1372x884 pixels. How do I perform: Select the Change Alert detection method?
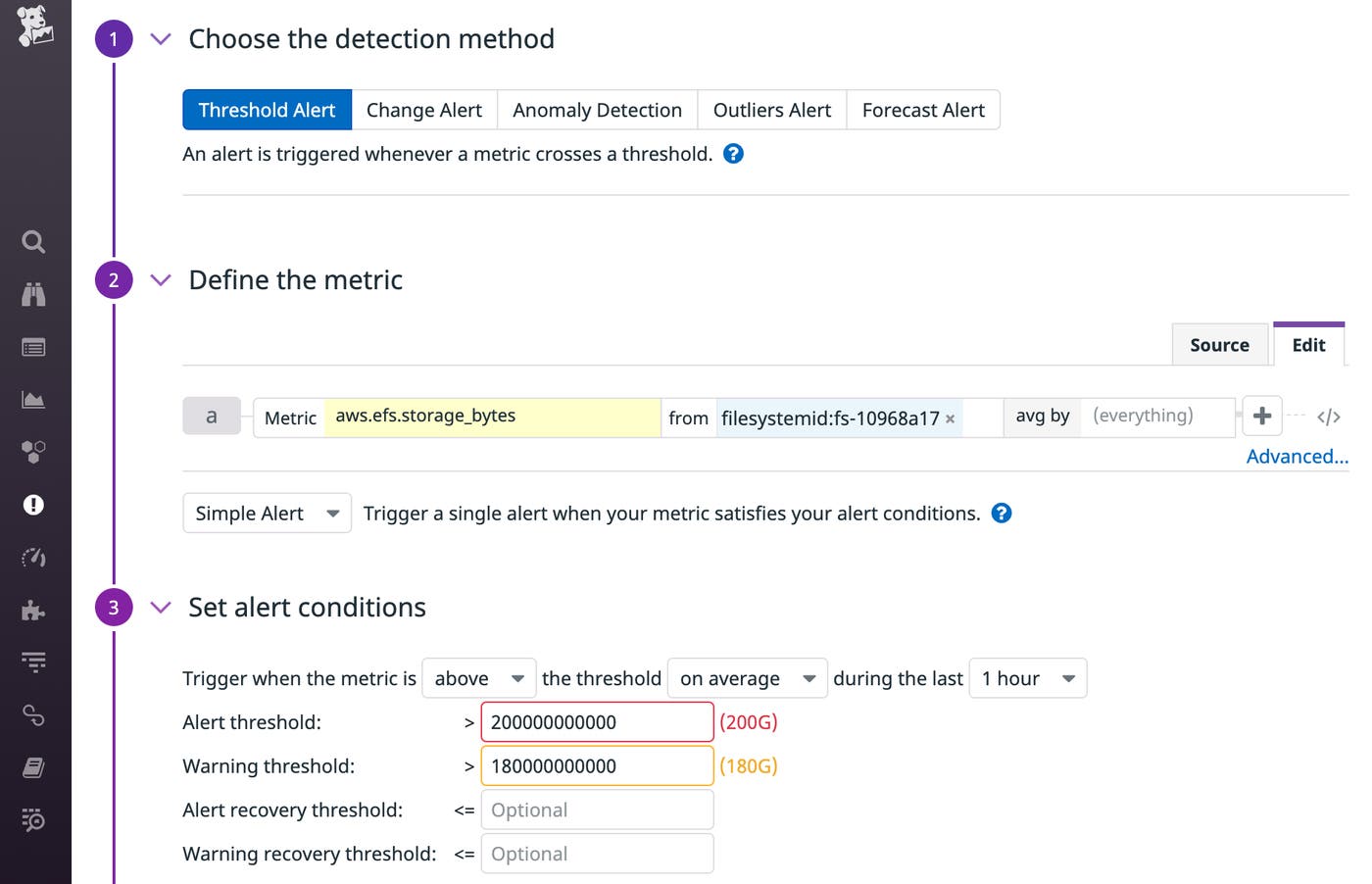[423, 110]
